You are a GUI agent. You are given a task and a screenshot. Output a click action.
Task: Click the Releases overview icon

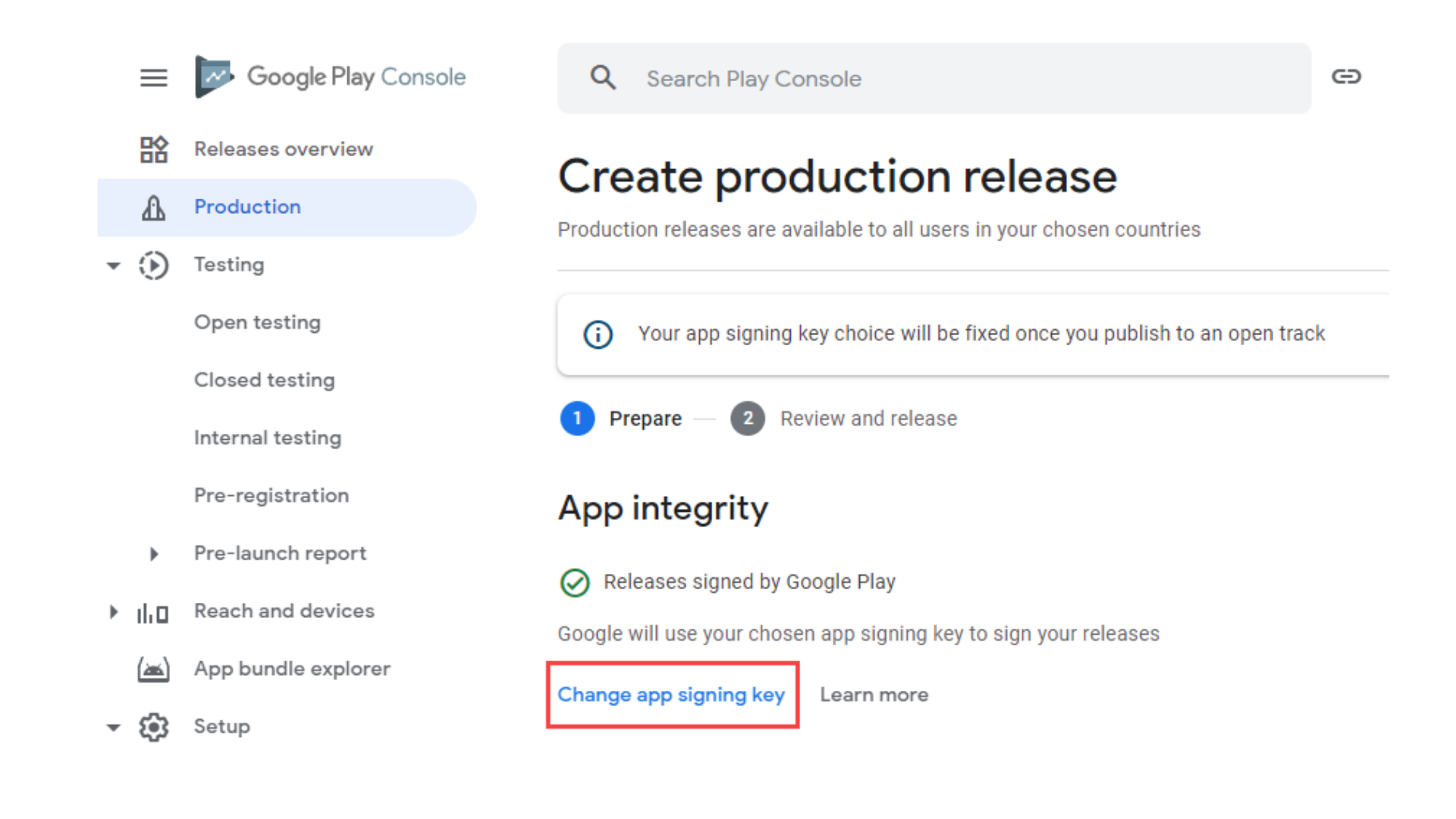point(153,149)
